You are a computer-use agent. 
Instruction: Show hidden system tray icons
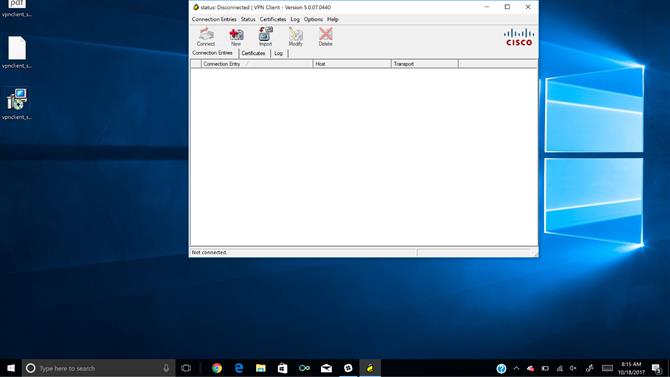tap(516, 368)
